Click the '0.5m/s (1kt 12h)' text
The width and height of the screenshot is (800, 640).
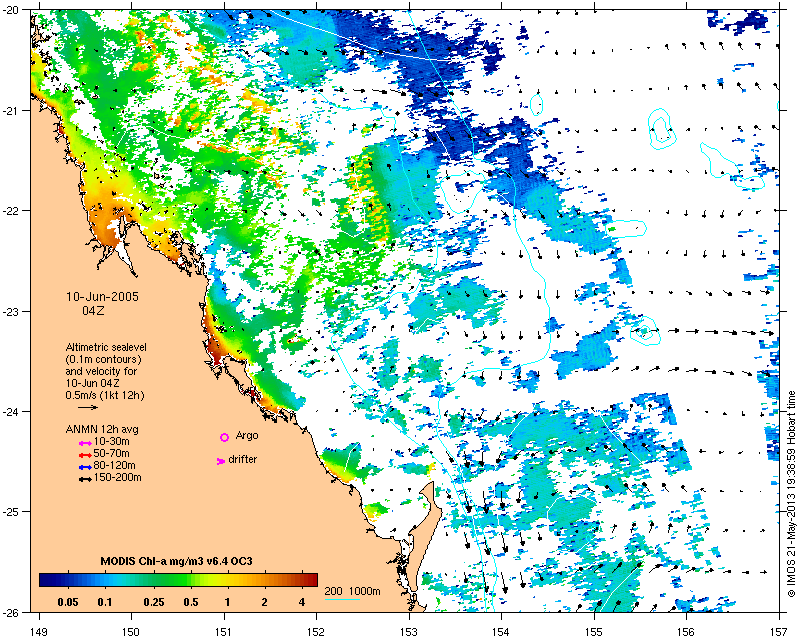[105, 396]
